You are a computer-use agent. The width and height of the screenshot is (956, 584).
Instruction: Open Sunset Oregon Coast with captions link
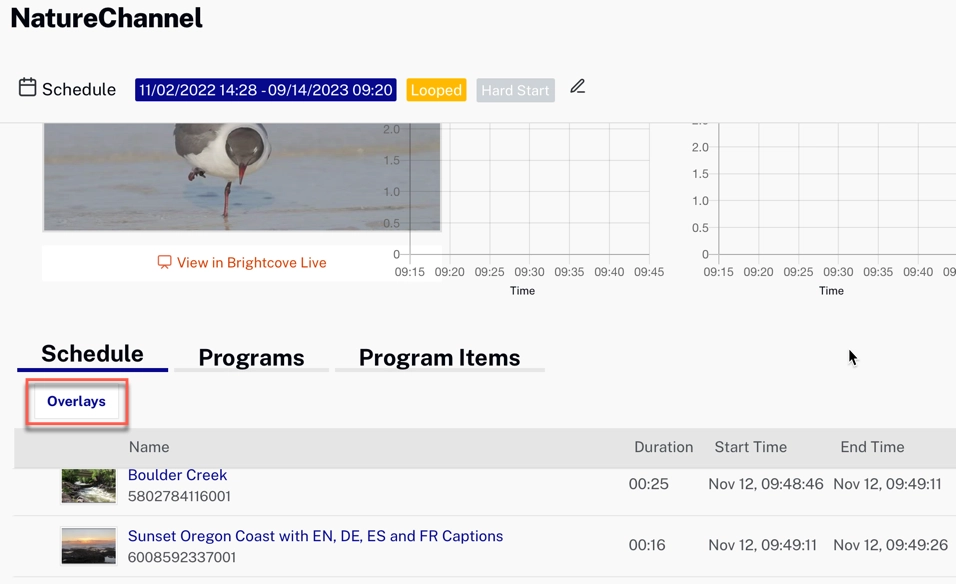[314, 536]
